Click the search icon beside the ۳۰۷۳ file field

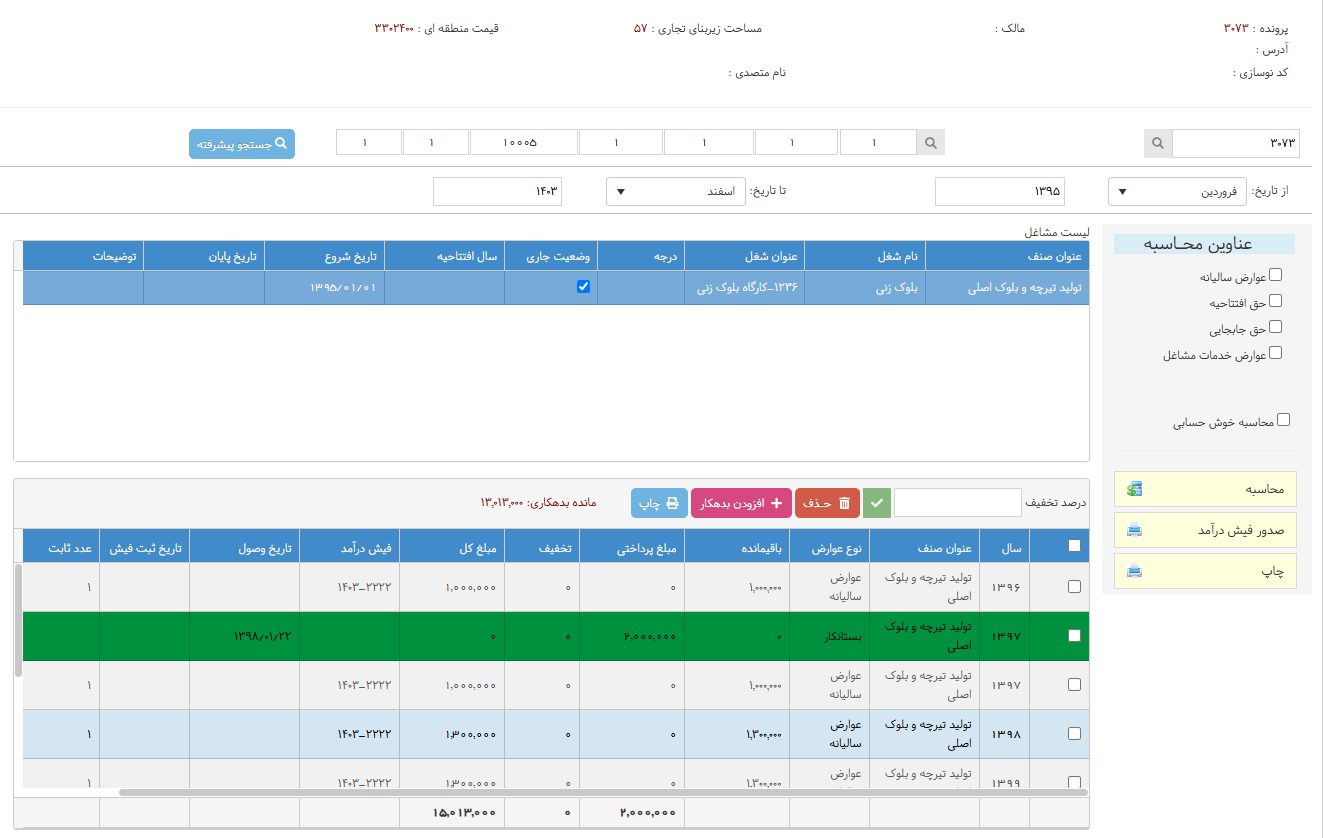[1158, 143]
